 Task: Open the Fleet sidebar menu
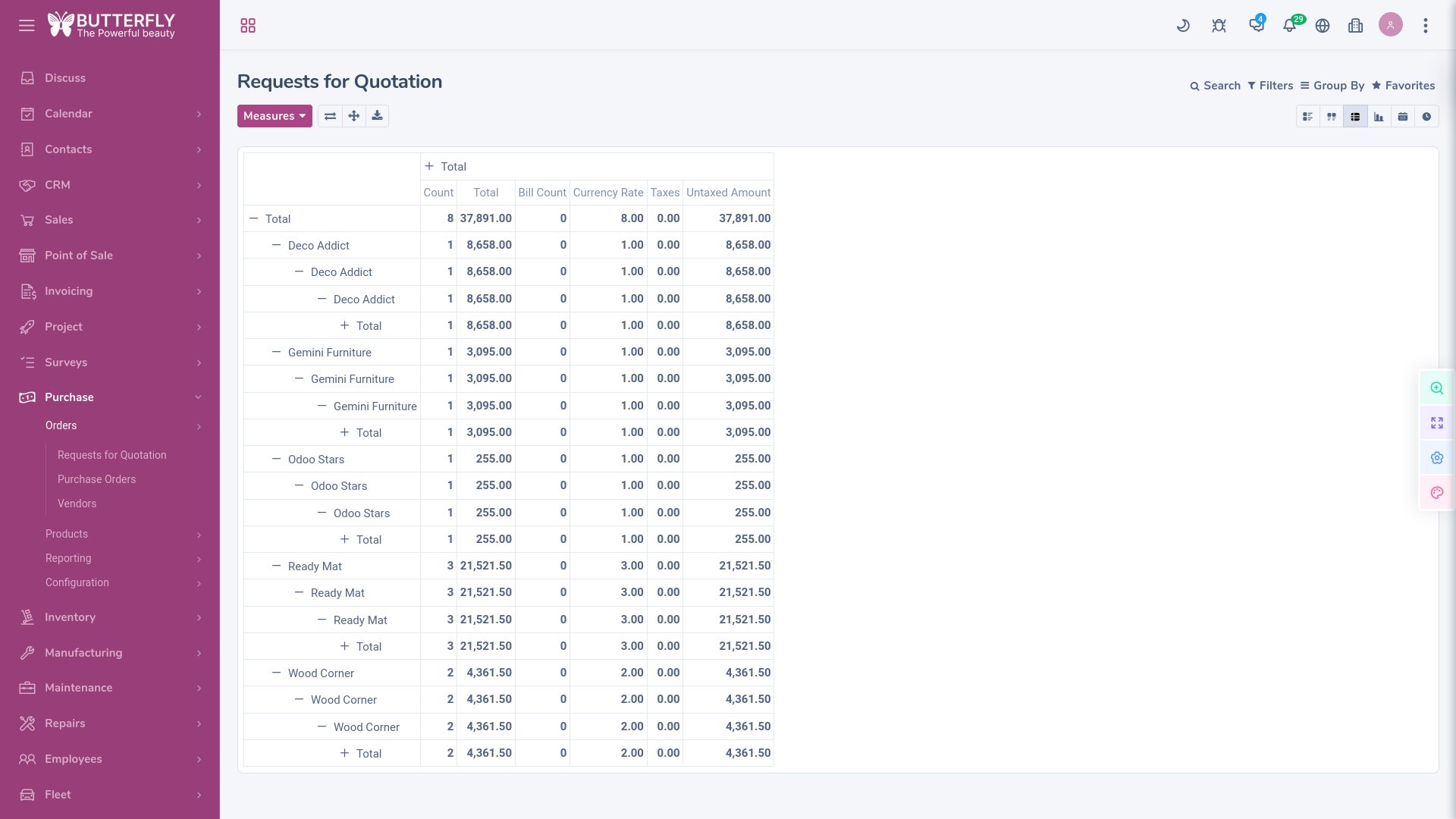[x=110, y=795]
